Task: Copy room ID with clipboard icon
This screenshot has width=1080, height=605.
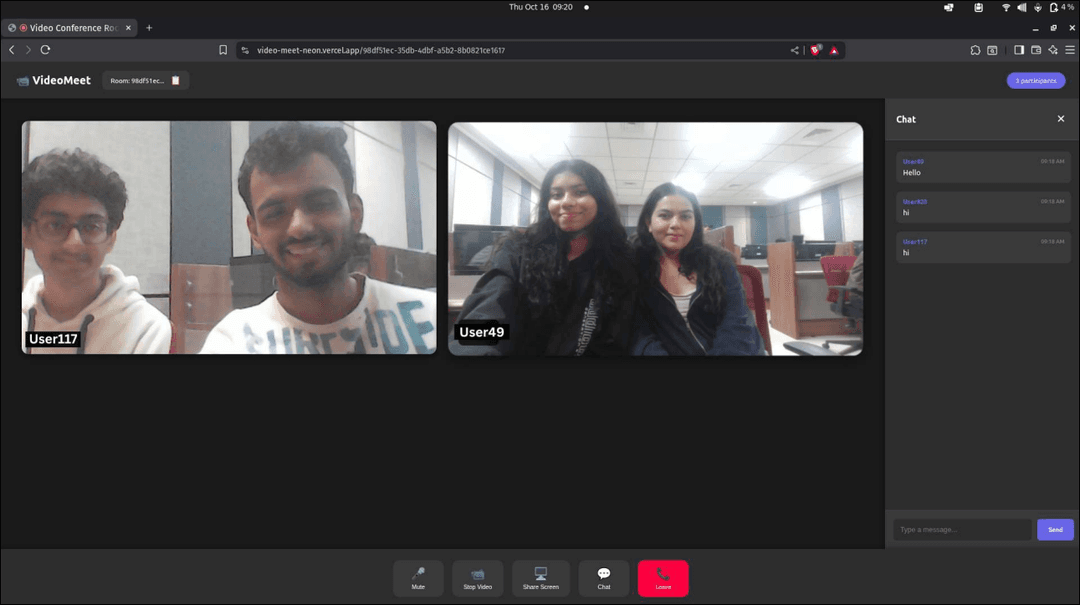Action: pos(176,80)
